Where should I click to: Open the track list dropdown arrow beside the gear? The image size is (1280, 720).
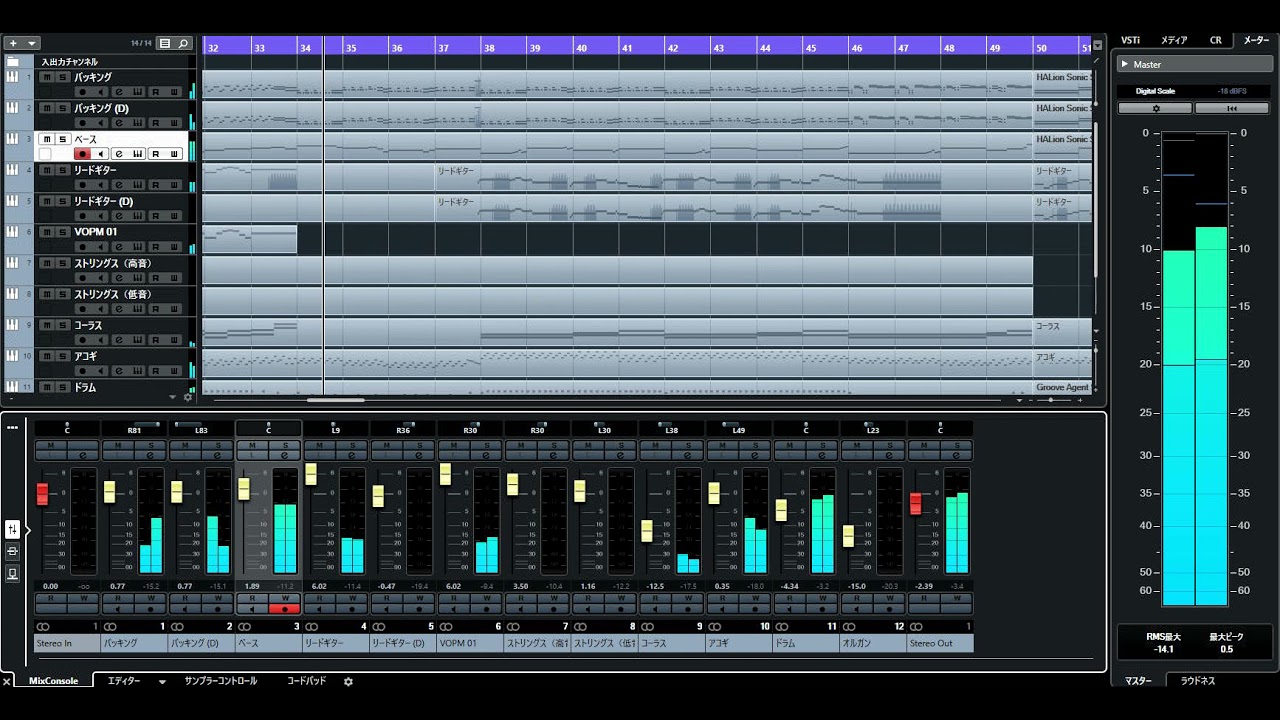(173, 397)
